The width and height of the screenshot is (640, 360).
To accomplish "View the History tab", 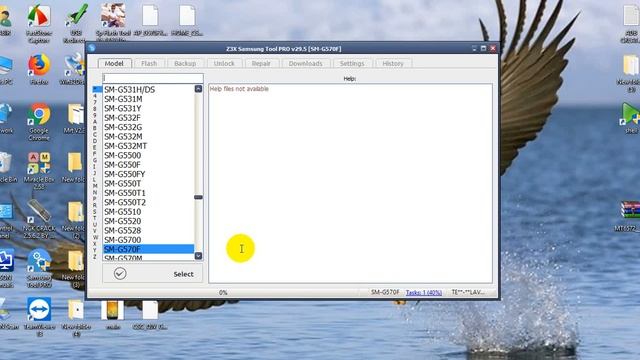I will (393, 63).
